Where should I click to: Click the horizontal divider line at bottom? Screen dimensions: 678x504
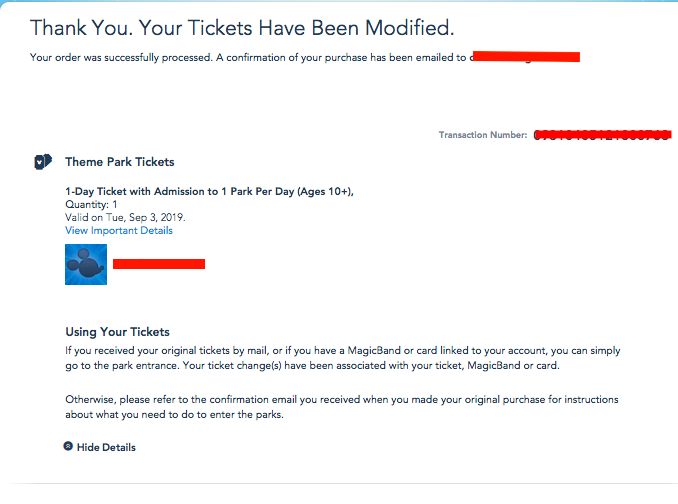tap(343, 483)
